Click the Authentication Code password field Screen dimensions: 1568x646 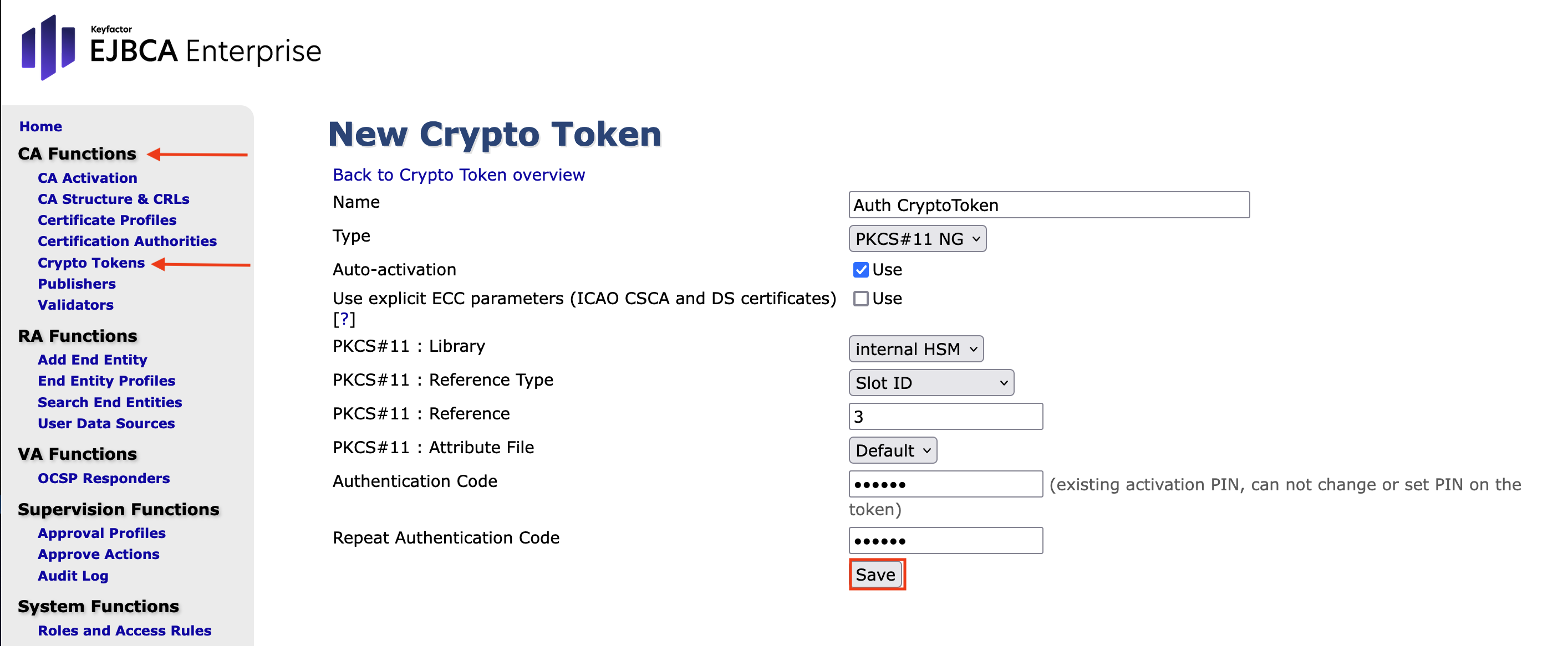[945, 484]
